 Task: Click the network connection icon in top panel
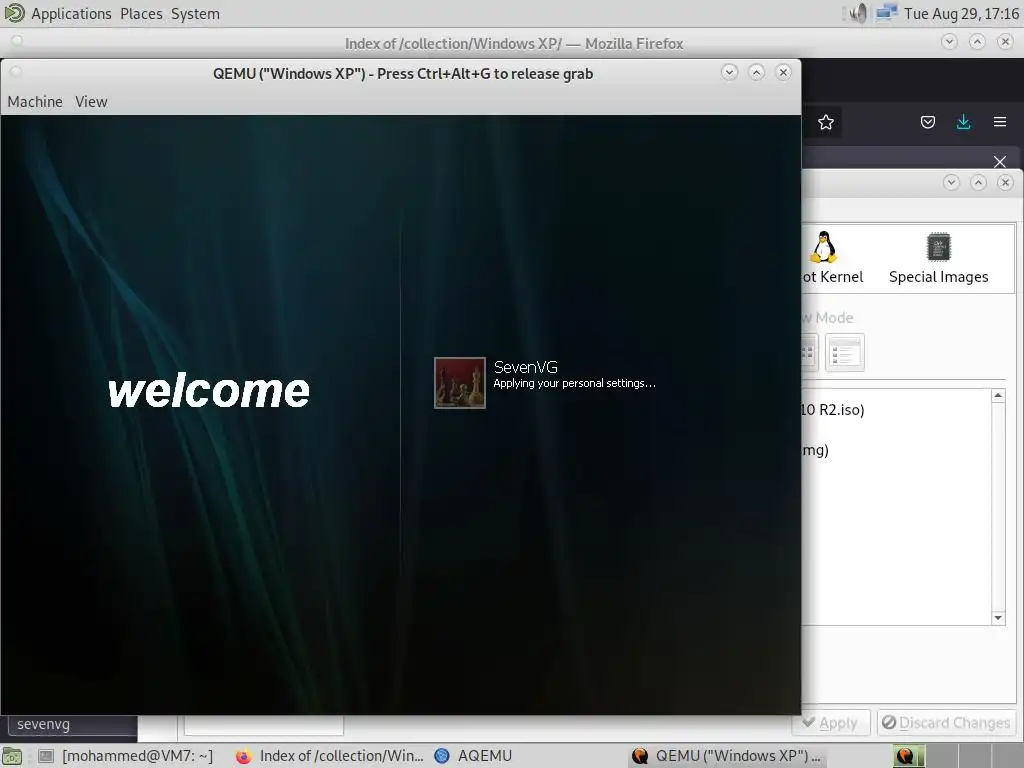[x=886, y=13]
